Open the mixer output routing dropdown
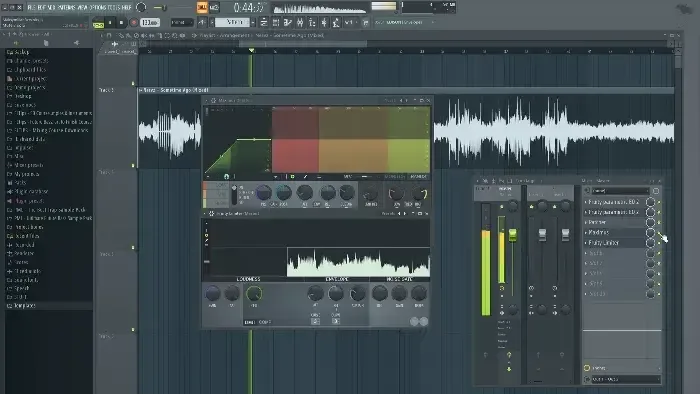700x394 pixels. point(625,379)
